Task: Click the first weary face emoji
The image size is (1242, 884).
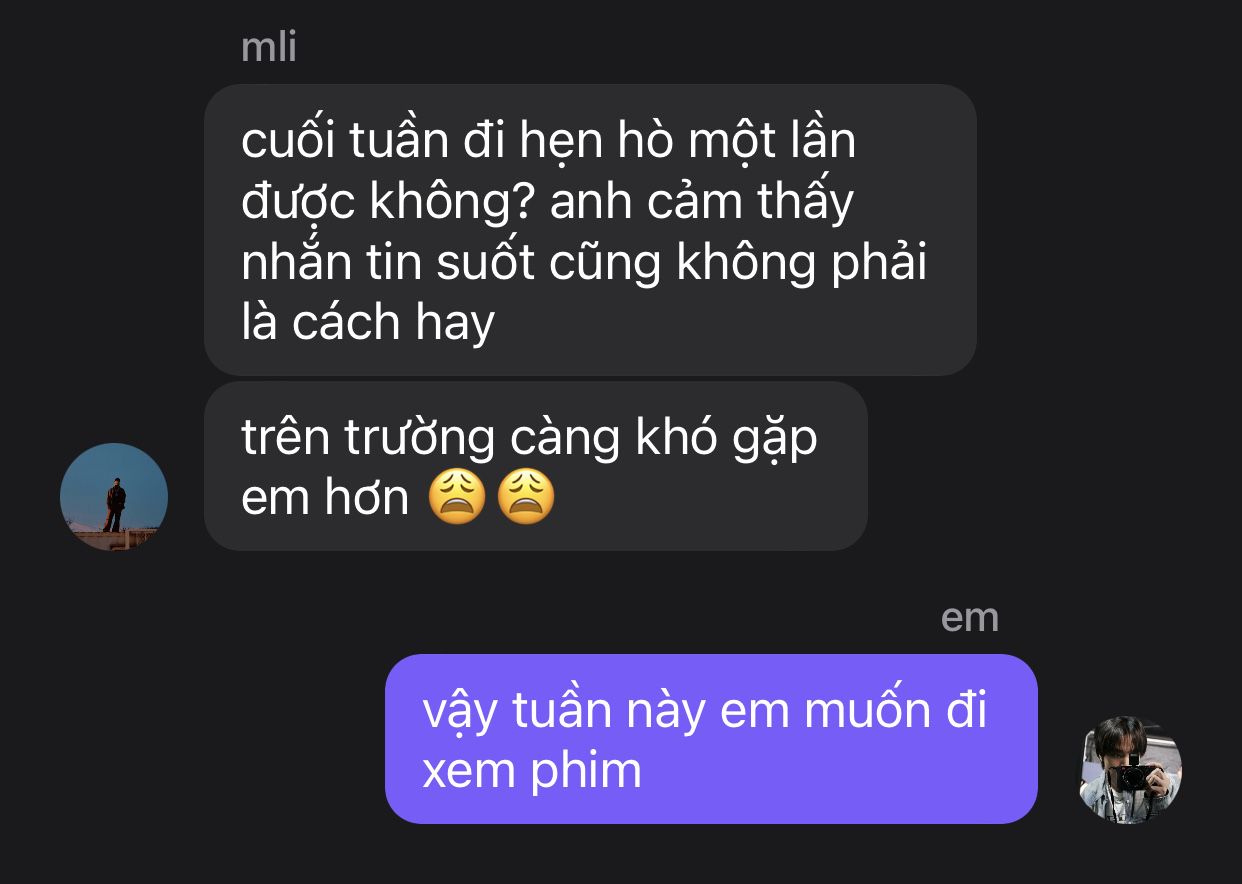Action: click(x=456, y=497)
